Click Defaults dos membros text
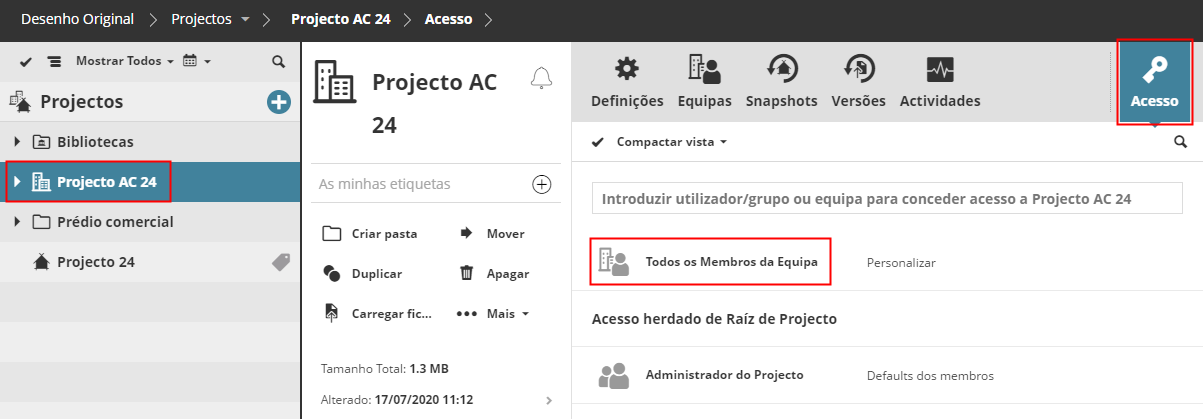 pyautogui.click(x=931, y=376)
